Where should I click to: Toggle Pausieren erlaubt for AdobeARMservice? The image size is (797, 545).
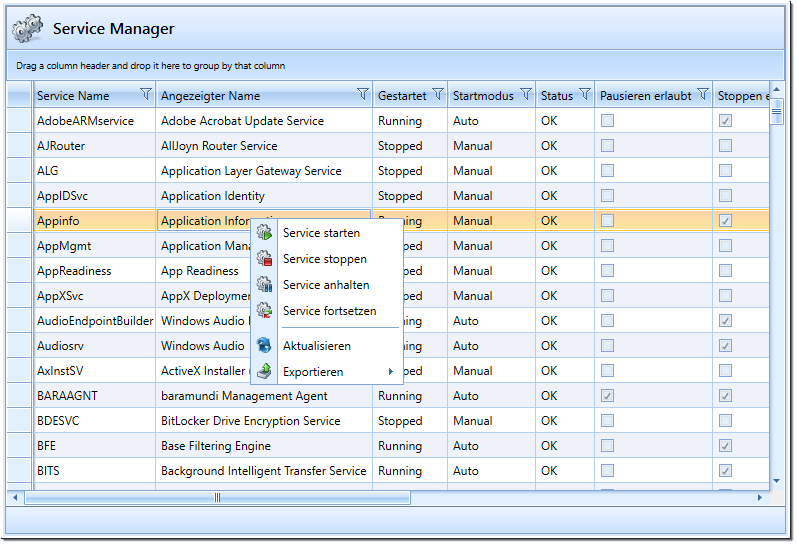607,120
